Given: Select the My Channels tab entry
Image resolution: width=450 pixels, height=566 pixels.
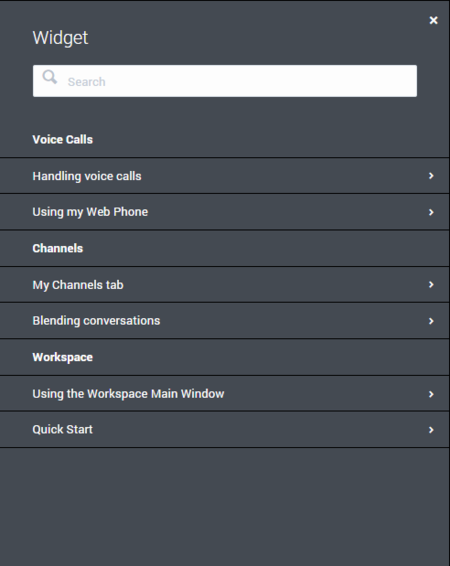Looking at the screenshot, I should (x=224, y=285).
